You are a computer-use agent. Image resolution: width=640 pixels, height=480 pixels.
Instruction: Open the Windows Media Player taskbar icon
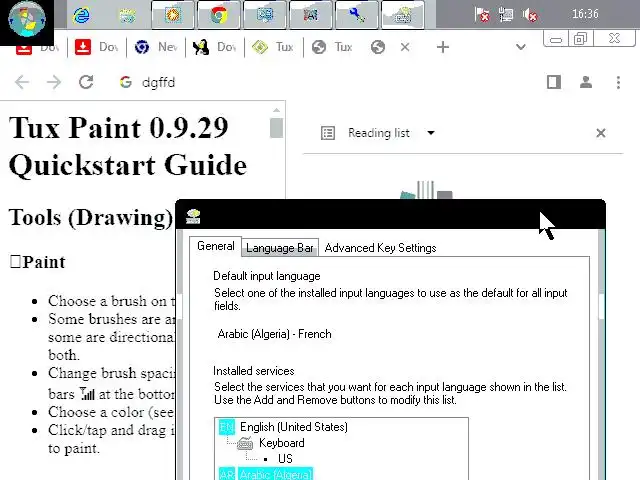coord(173,15)
